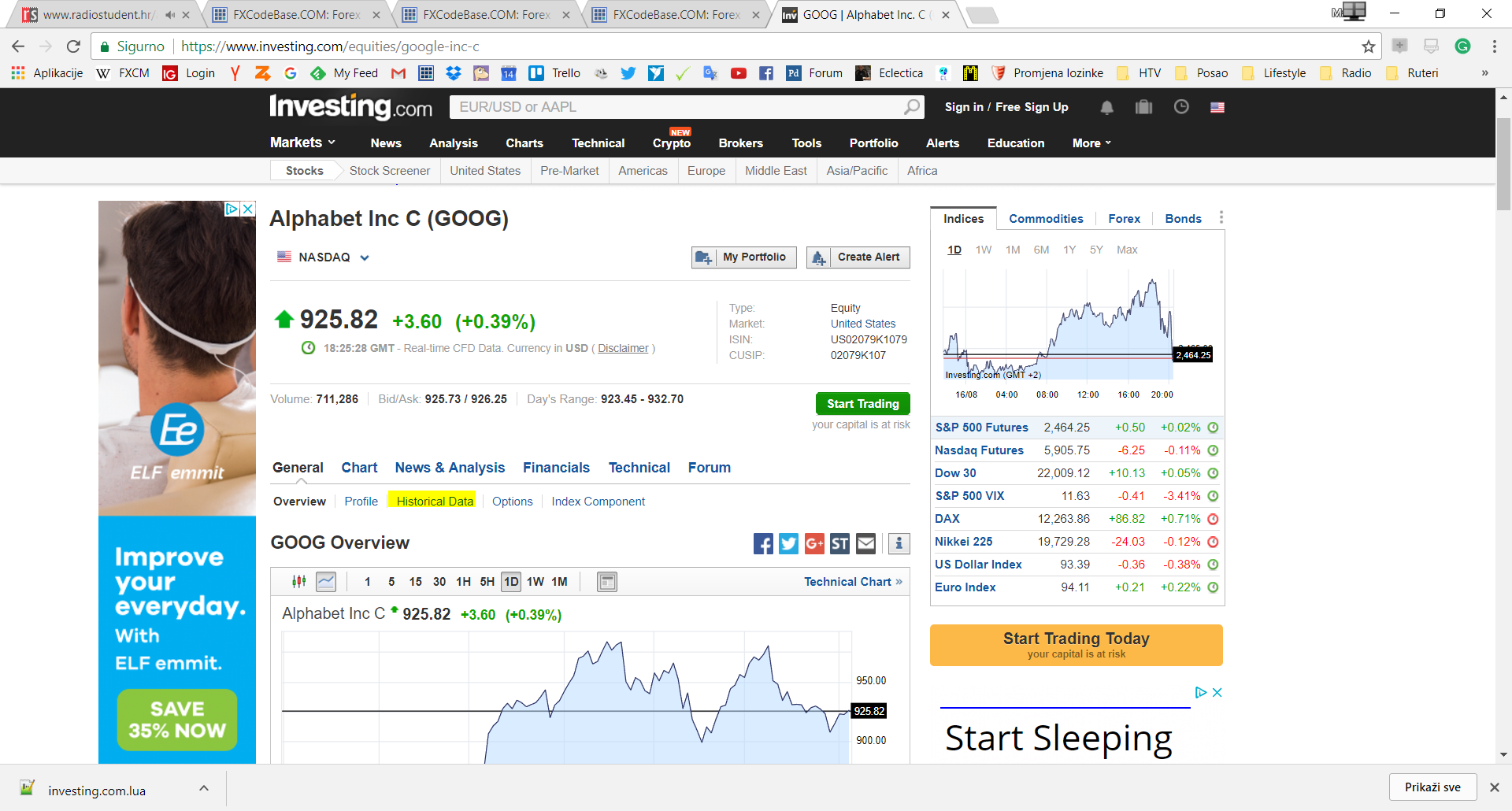Focus the EUR/USD or AAPL search field

[677, 107]
